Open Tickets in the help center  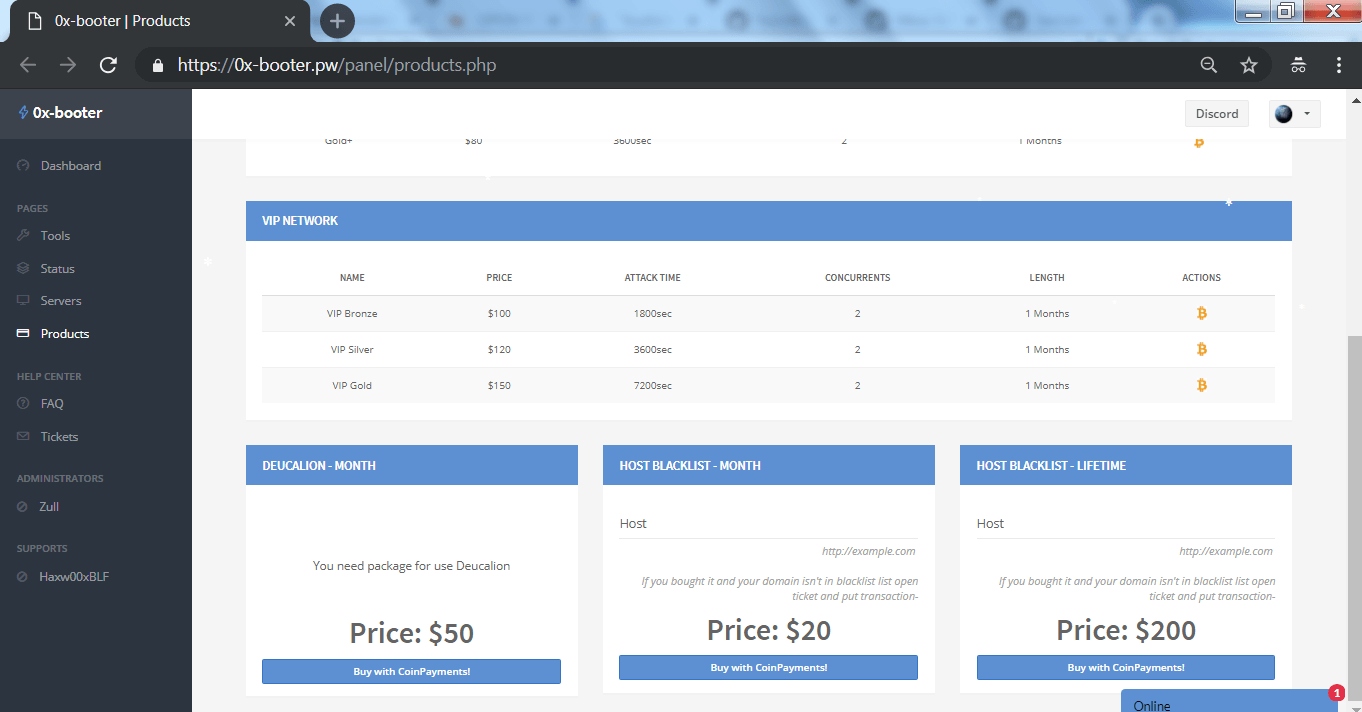tap(59, 437)
